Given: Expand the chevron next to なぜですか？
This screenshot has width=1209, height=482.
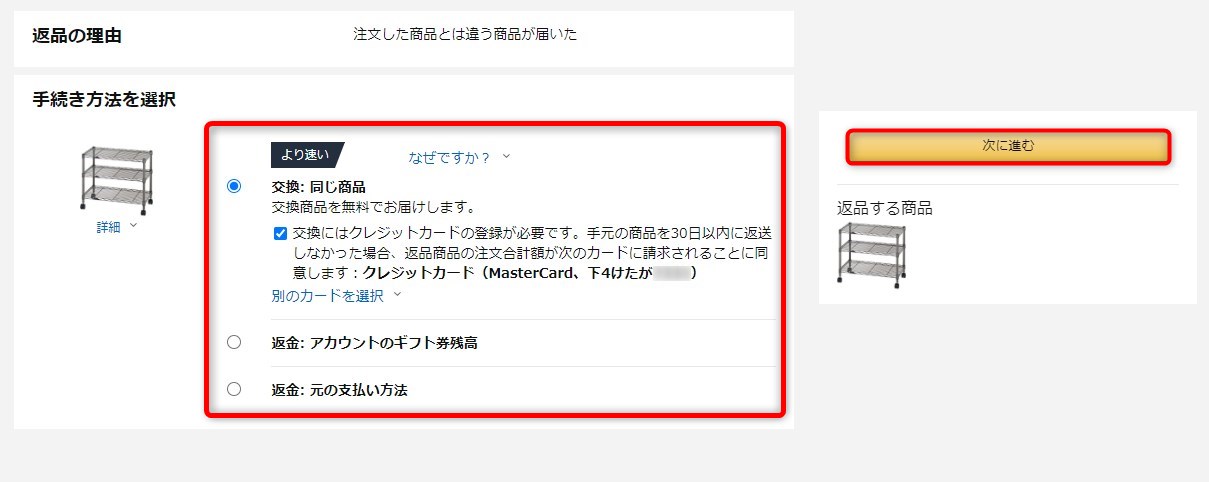Looking at the screenshot, I should (506, 157).
